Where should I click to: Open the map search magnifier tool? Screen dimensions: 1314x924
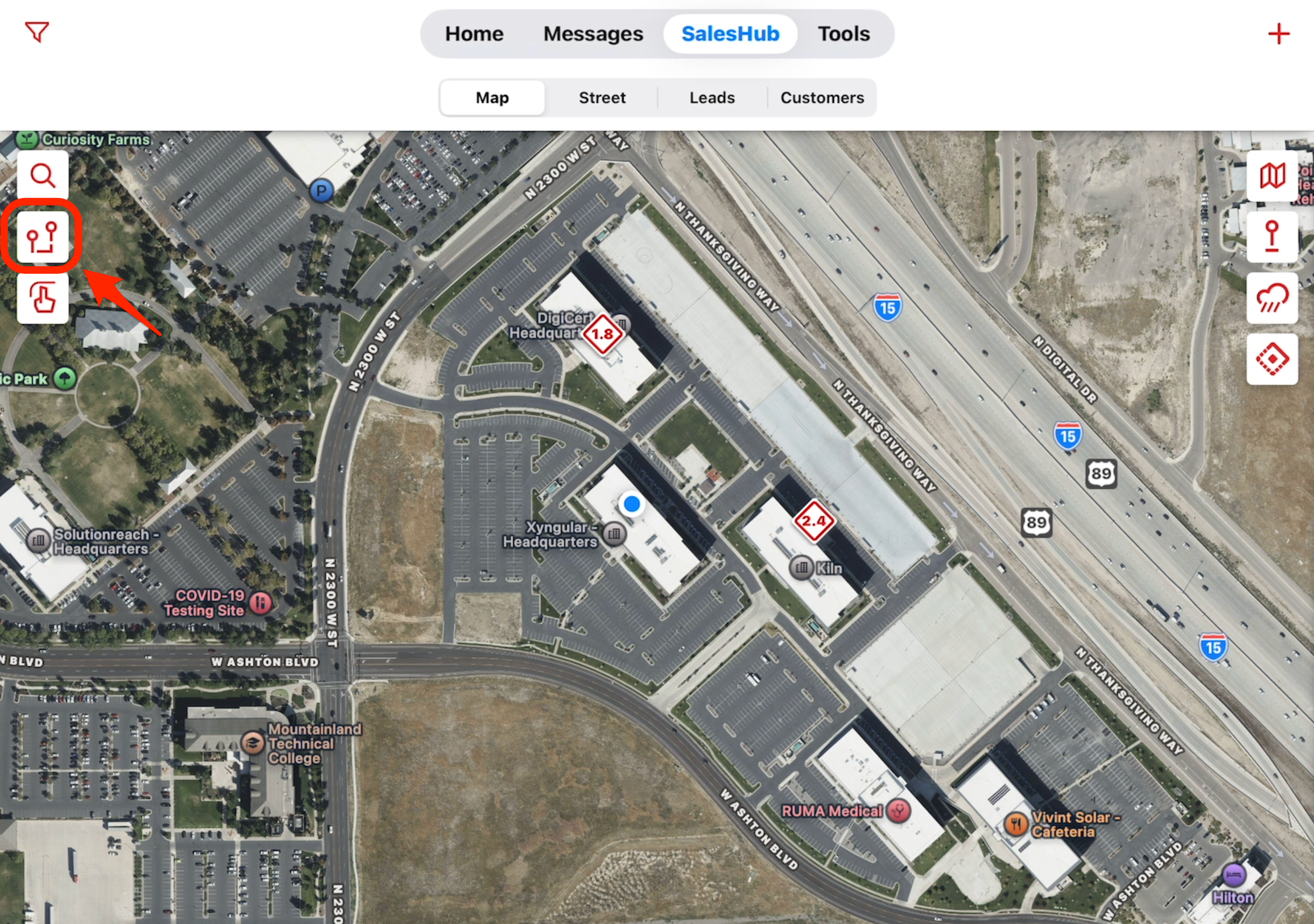tap(43, 175)
